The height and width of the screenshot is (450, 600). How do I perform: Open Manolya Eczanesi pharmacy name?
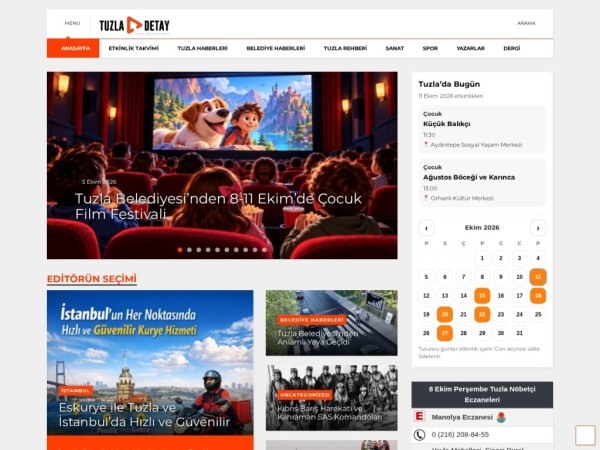(462, 417)
